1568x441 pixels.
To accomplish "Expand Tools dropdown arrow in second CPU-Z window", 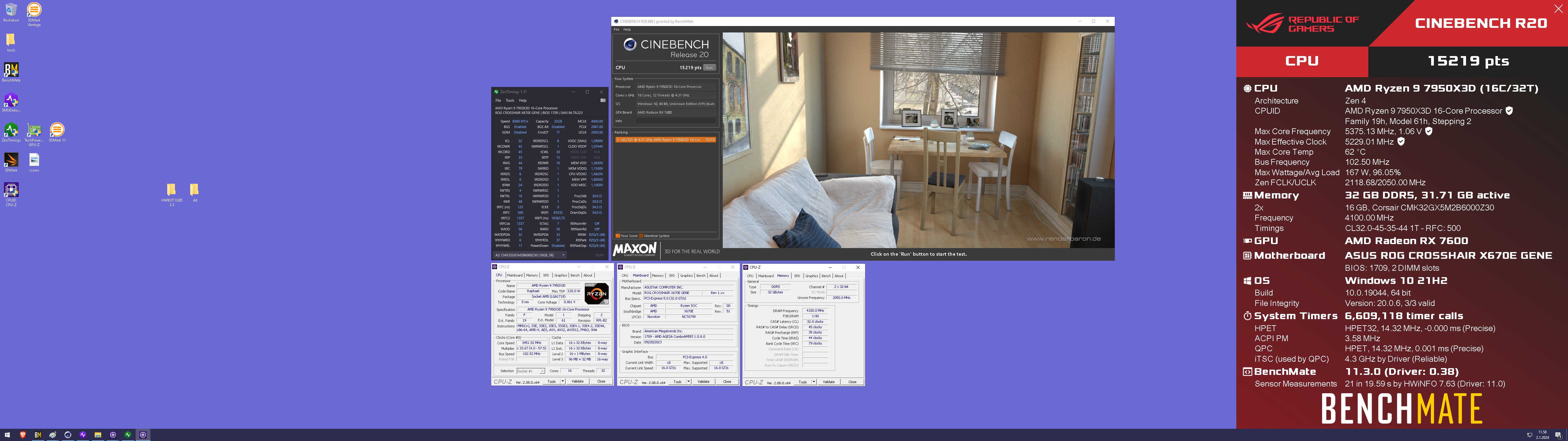I will click(689, 381).
